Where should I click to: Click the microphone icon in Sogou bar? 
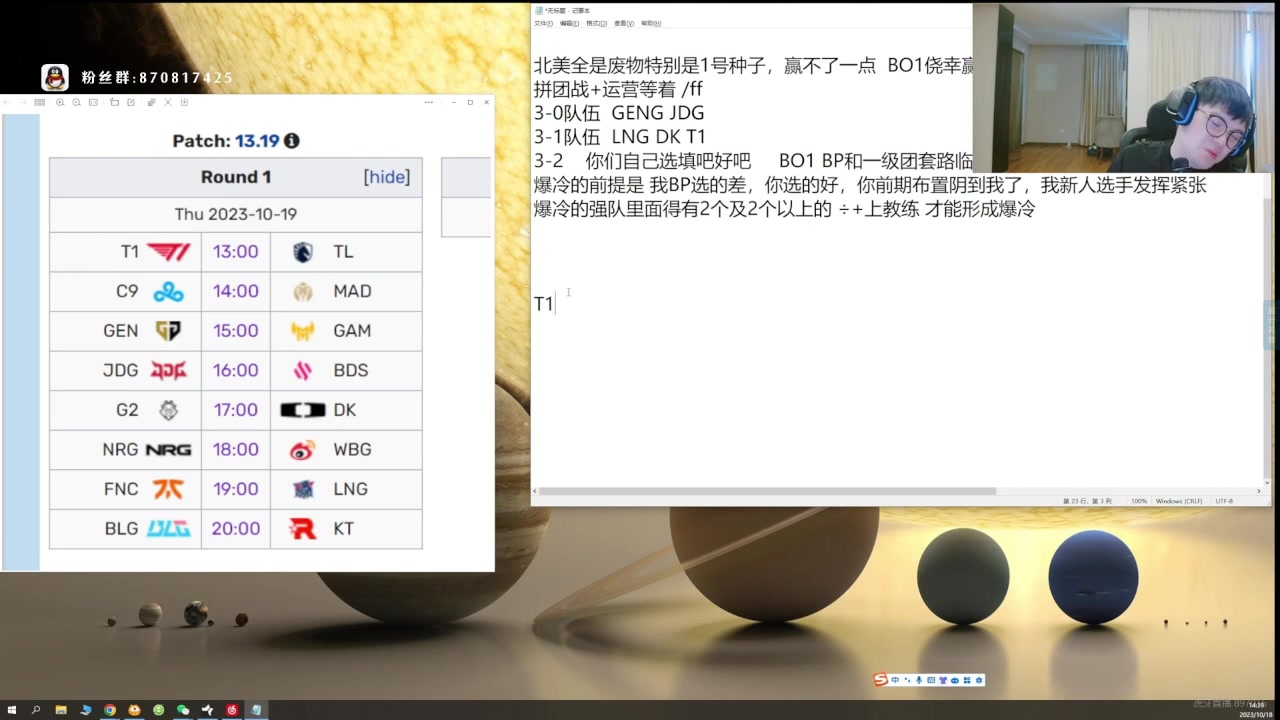point(919,680)
